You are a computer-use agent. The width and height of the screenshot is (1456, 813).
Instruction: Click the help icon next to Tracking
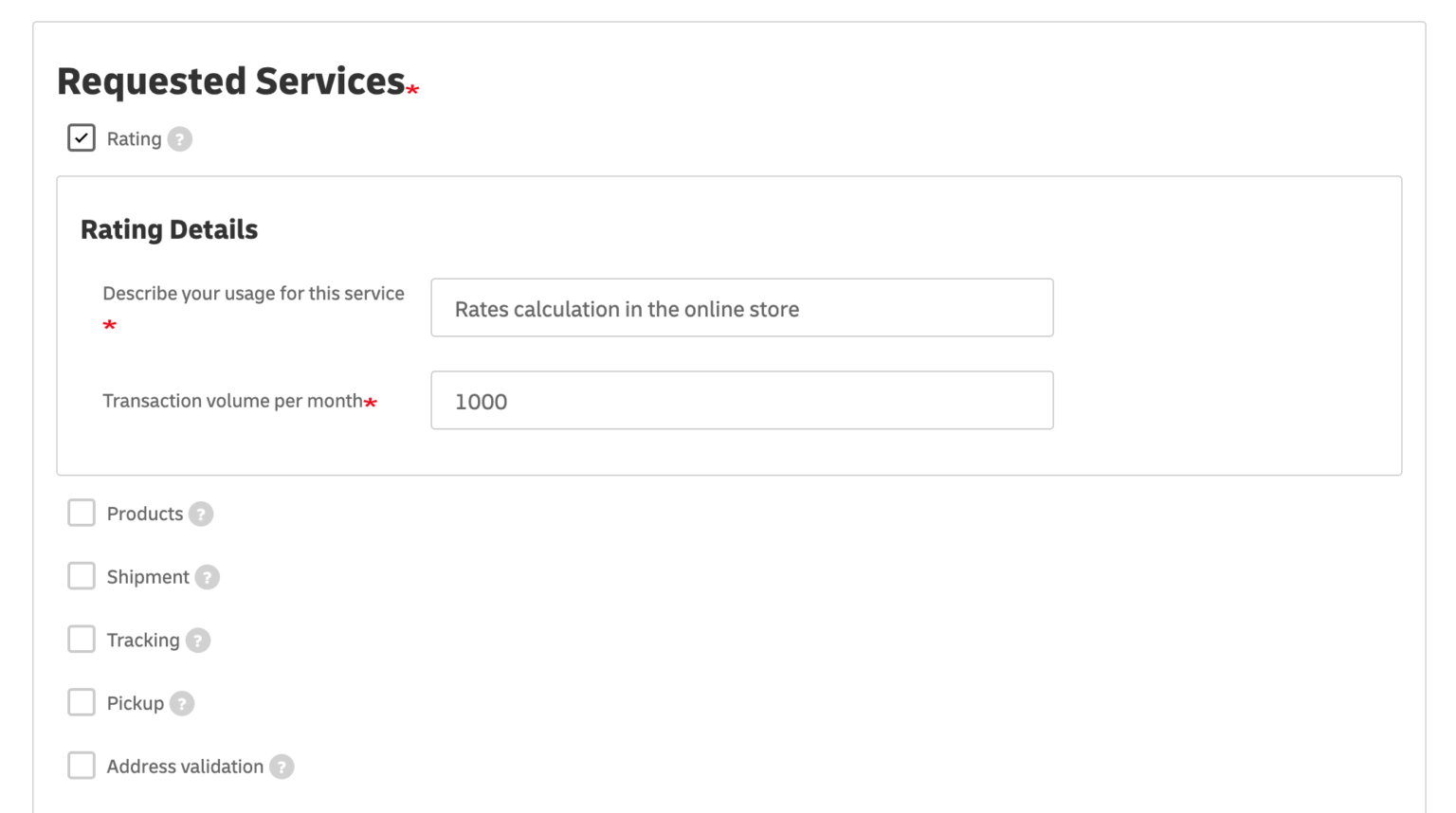coord(197,640)
